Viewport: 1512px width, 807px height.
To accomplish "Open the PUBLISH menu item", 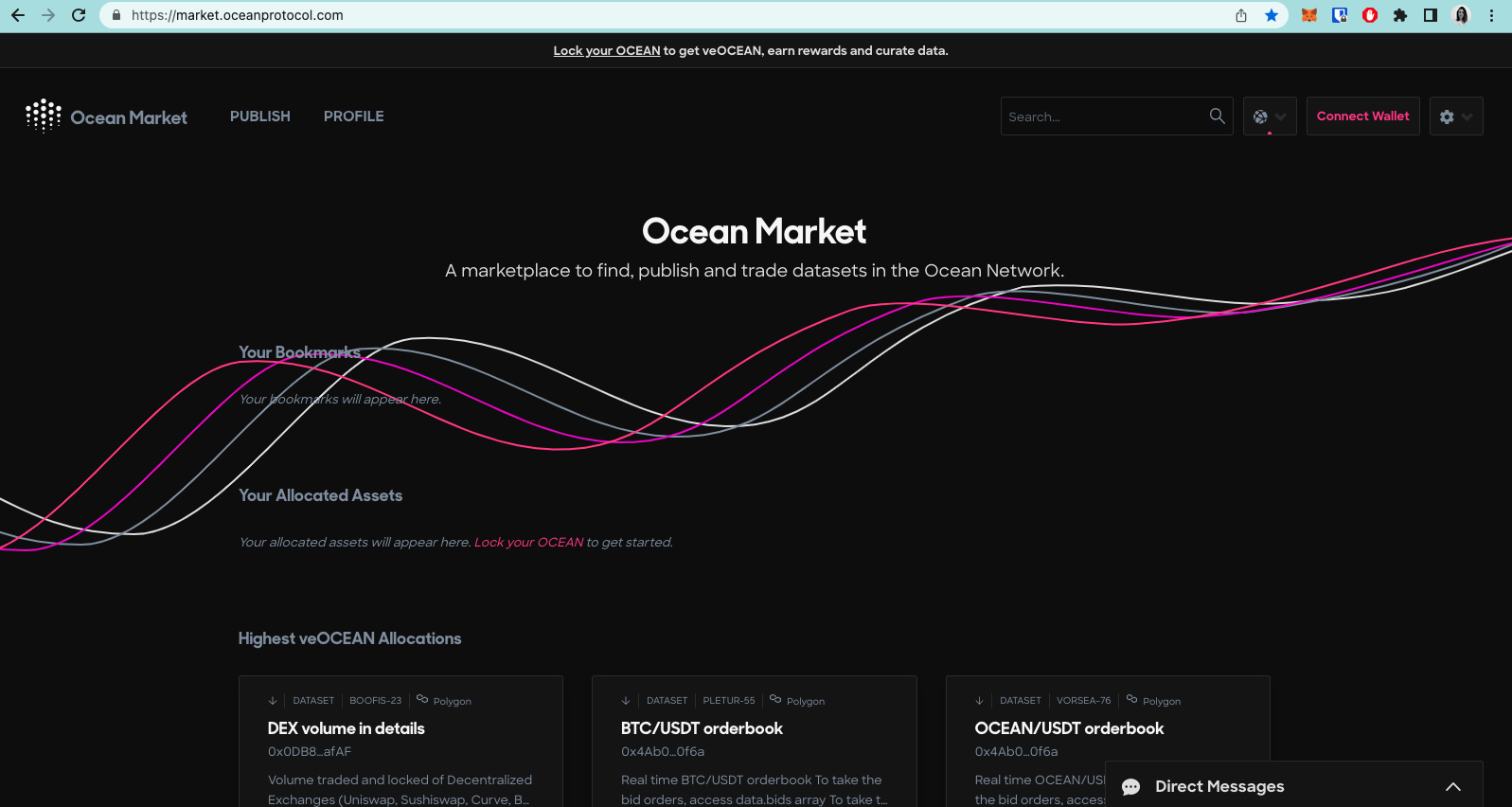I will point(260,117).
